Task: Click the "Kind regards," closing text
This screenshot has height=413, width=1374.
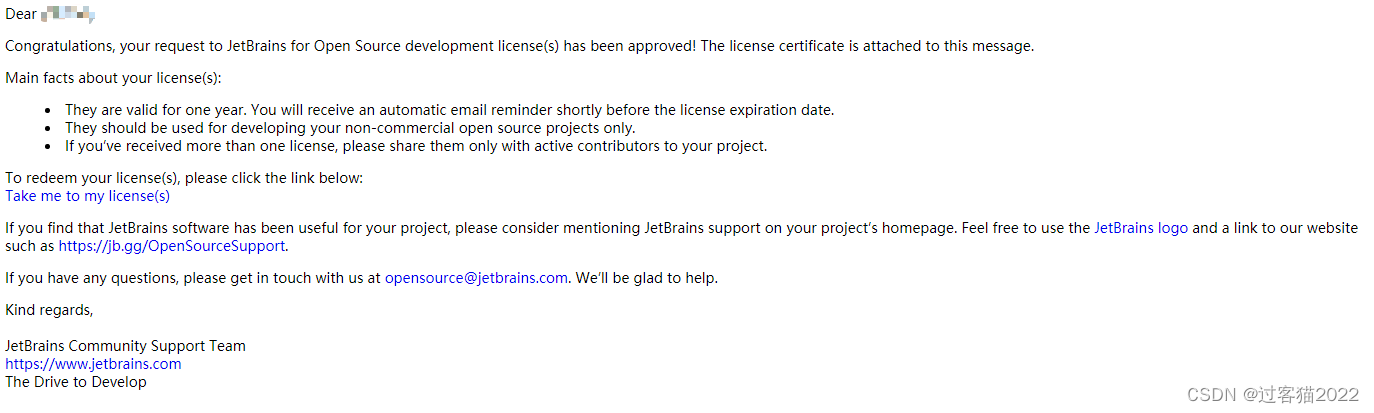Action: [49, 310]
